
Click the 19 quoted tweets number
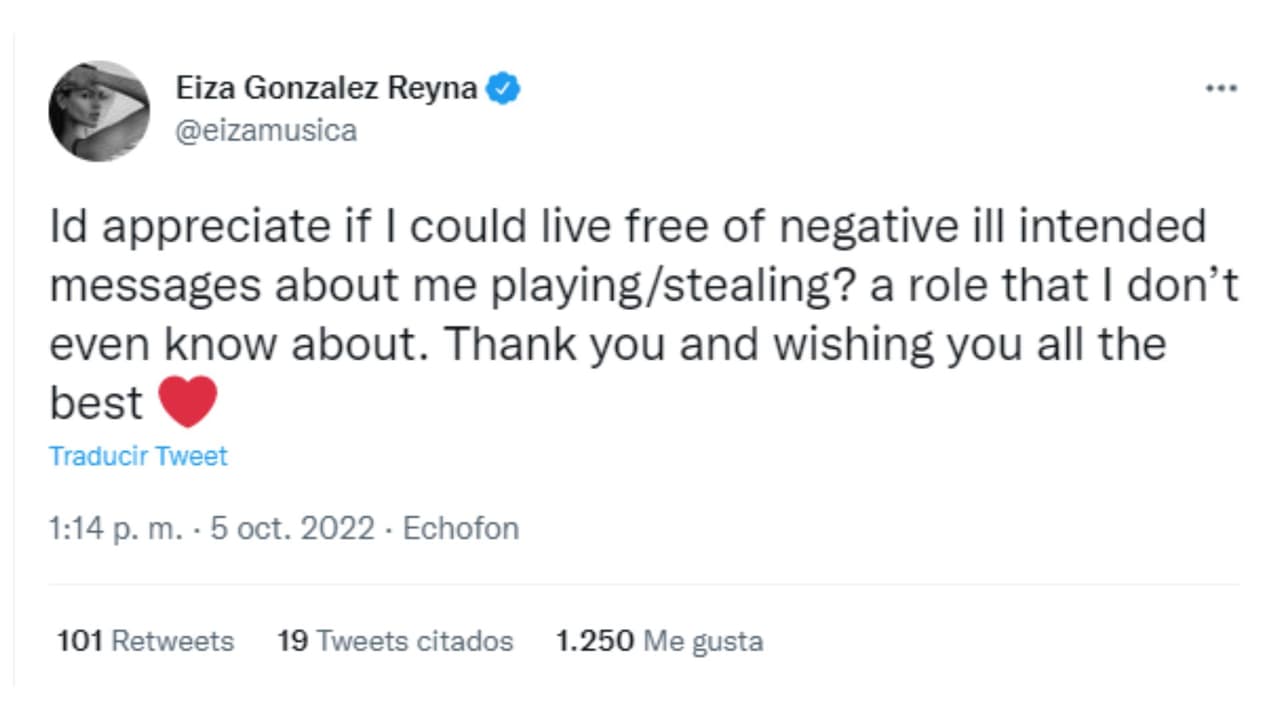pyautogui.click(x=292, y=641)
